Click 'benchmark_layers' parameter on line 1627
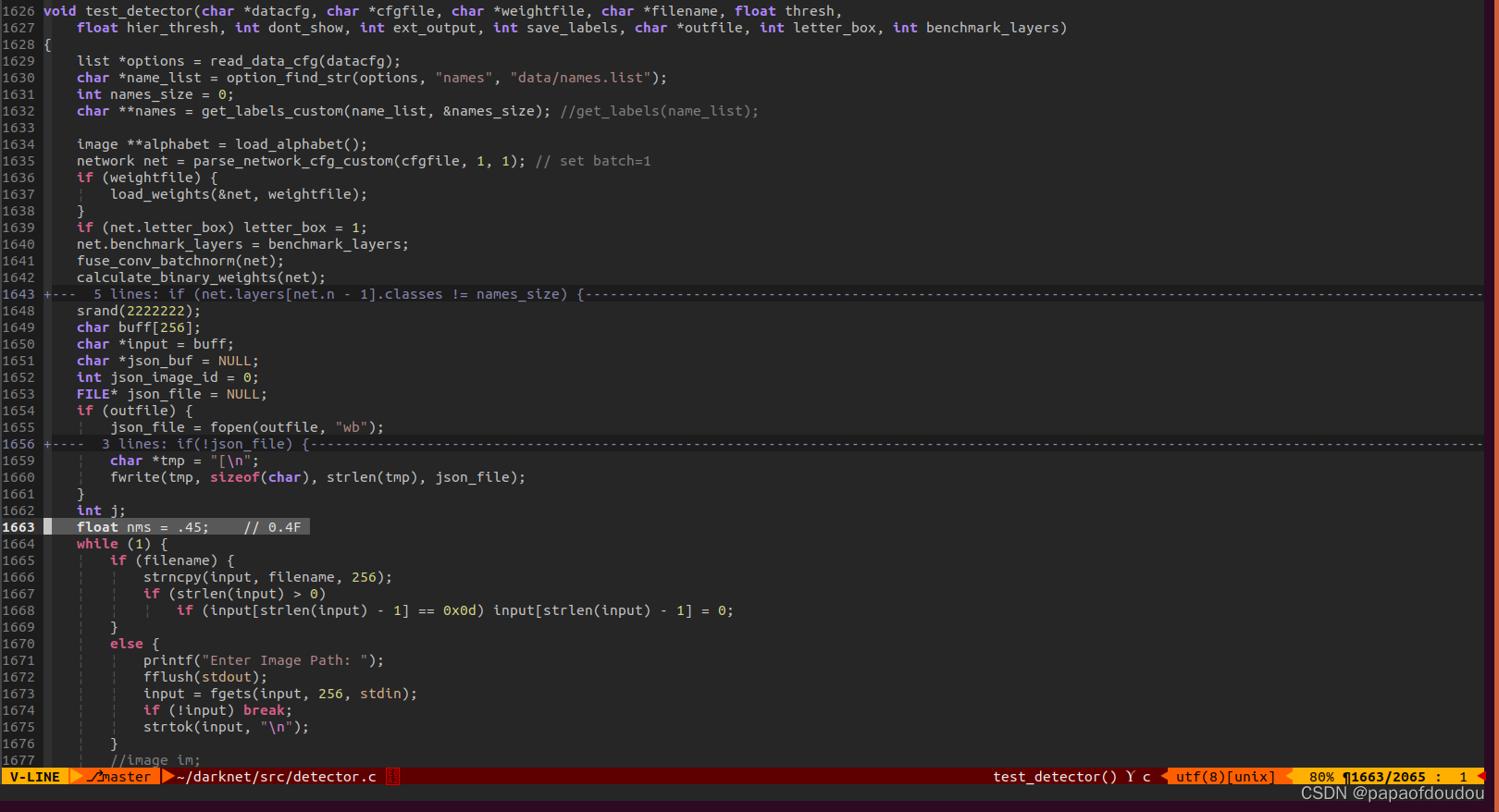 pos(992,28)
